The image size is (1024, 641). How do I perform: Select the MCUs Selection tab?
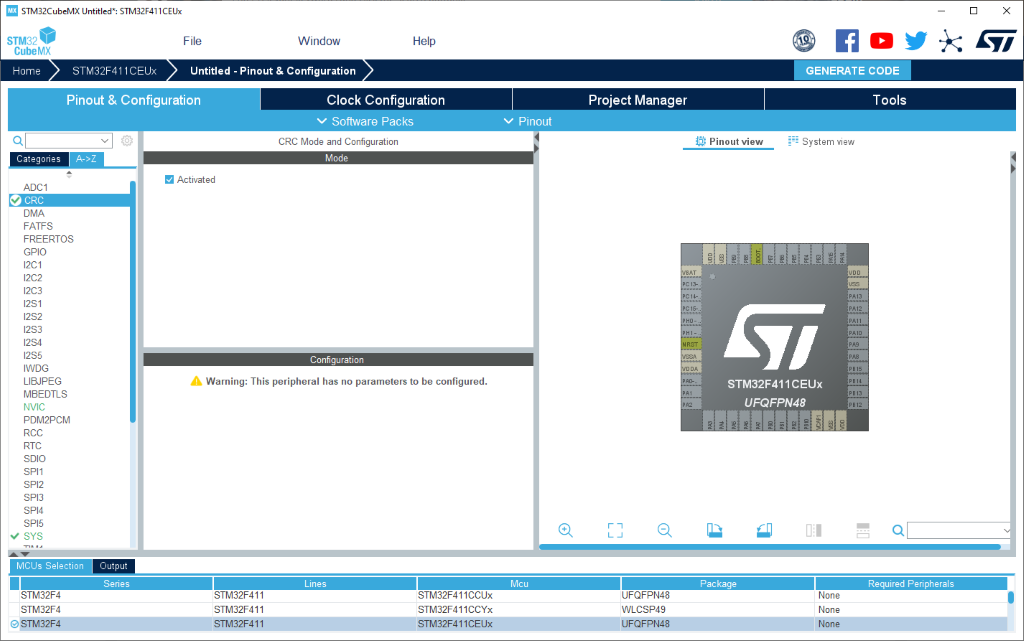(x=50, y=566)
